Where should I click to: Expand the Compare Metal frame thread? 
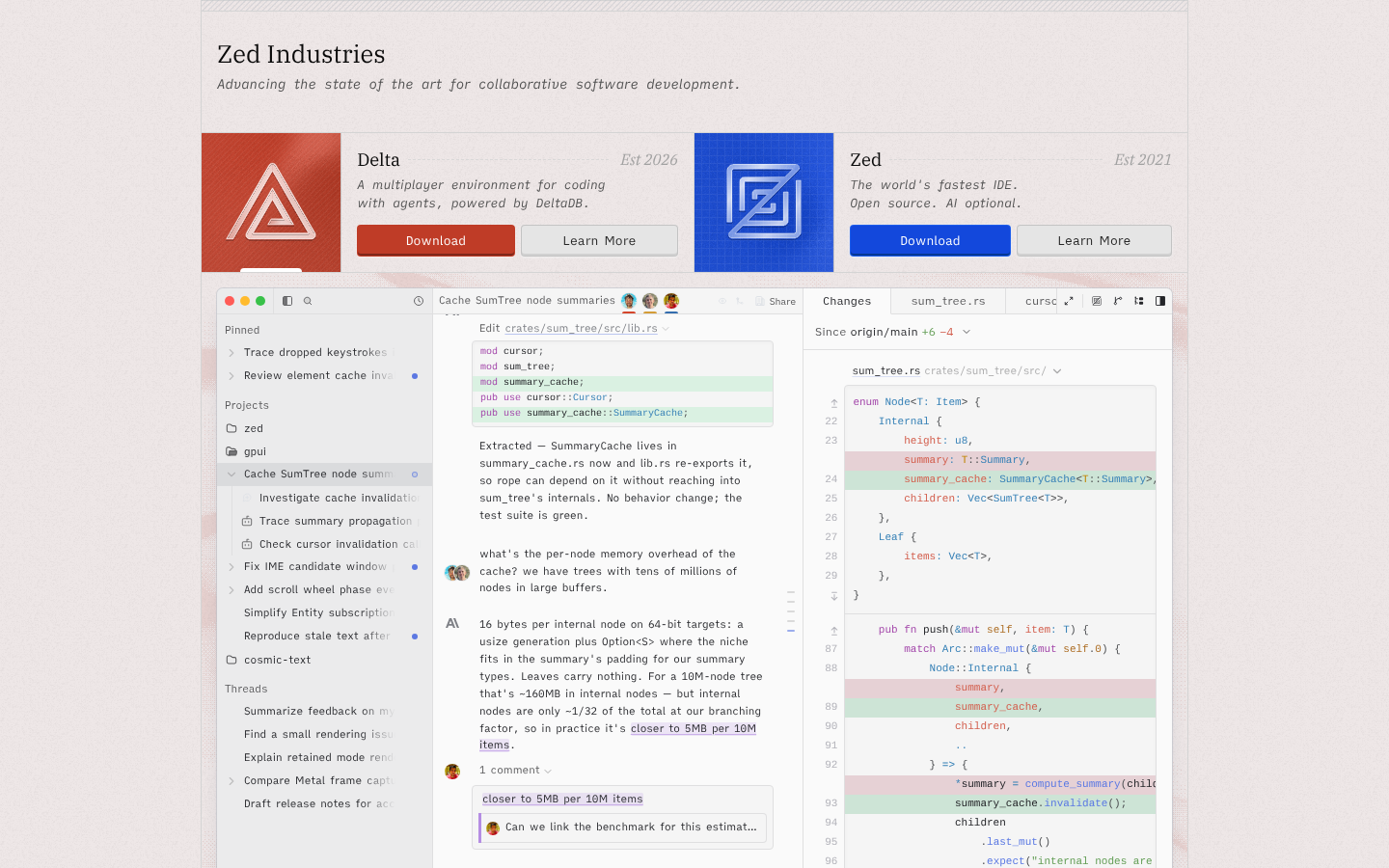point(231,781)
